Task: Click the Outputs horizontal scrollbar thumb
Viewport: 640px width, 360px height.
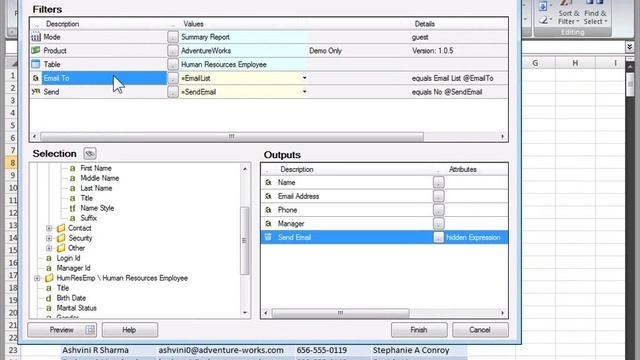Action: tap(340, 313)
